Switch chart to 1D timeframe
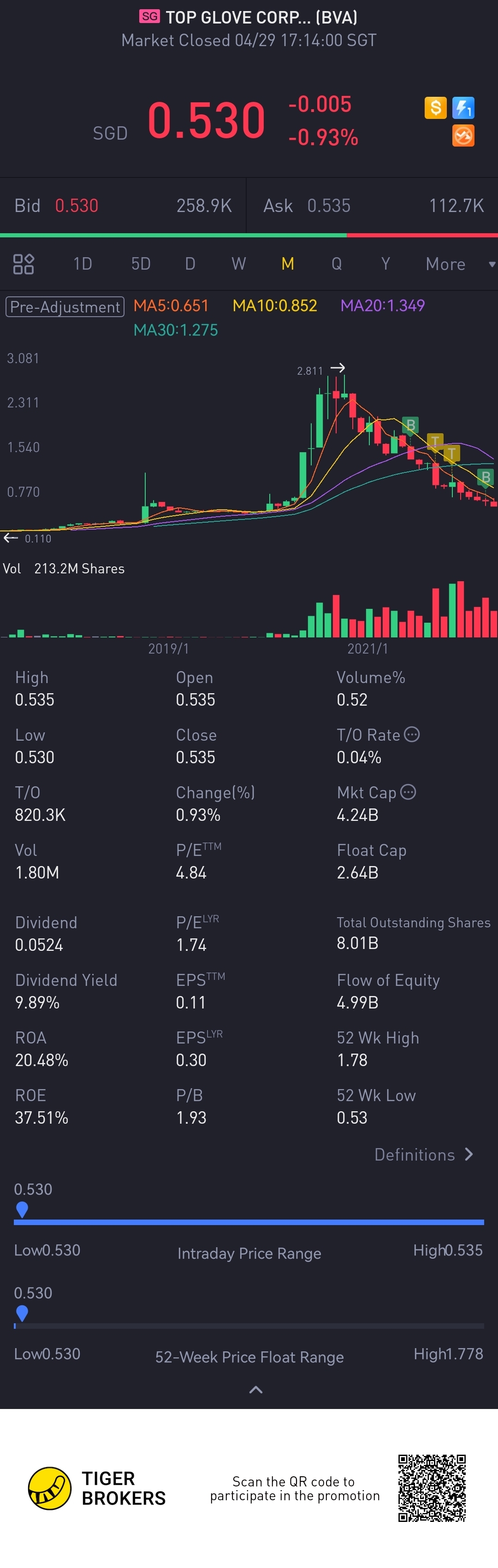The image size is (498, 1568). tap(83, 264)
